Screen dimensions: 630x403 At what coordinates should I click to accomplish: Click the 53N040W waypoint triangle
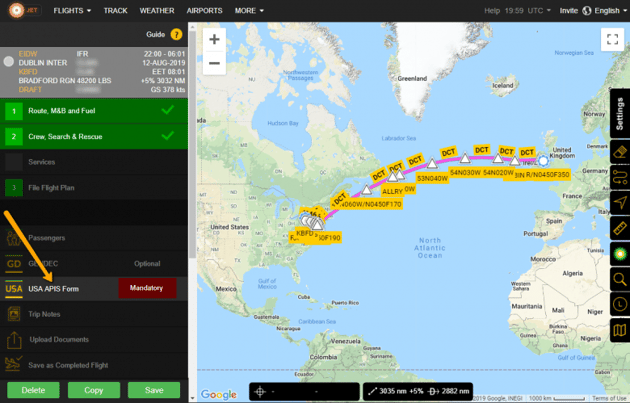432,163
